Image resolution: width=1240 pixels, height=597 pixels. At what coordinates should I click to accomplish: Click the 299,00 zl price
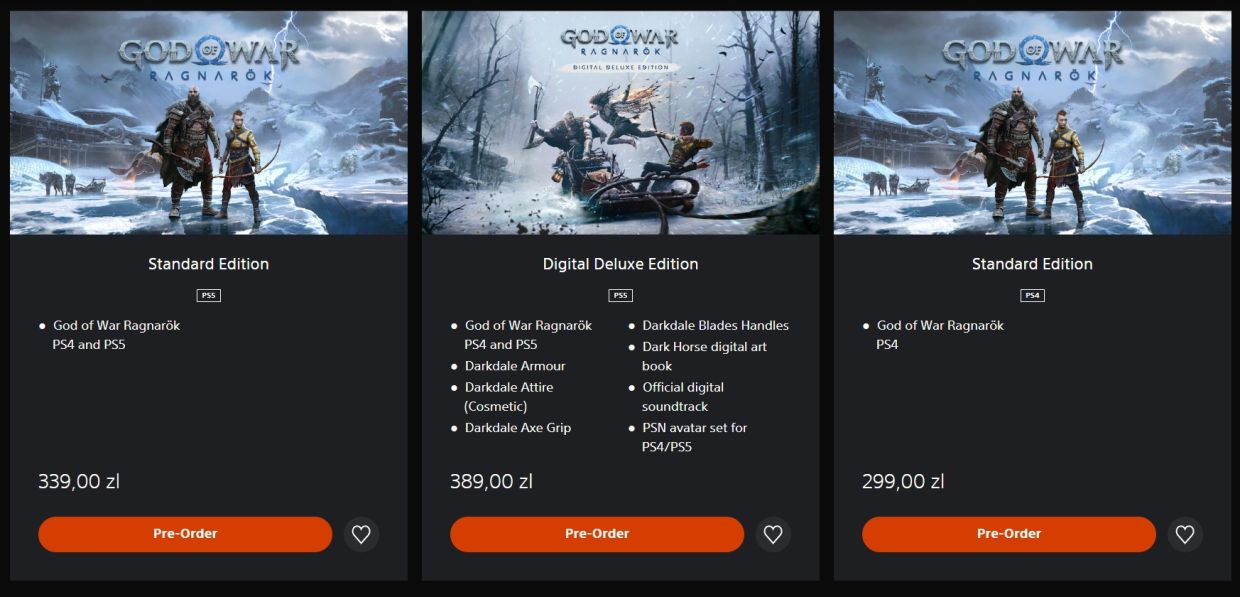903,482
